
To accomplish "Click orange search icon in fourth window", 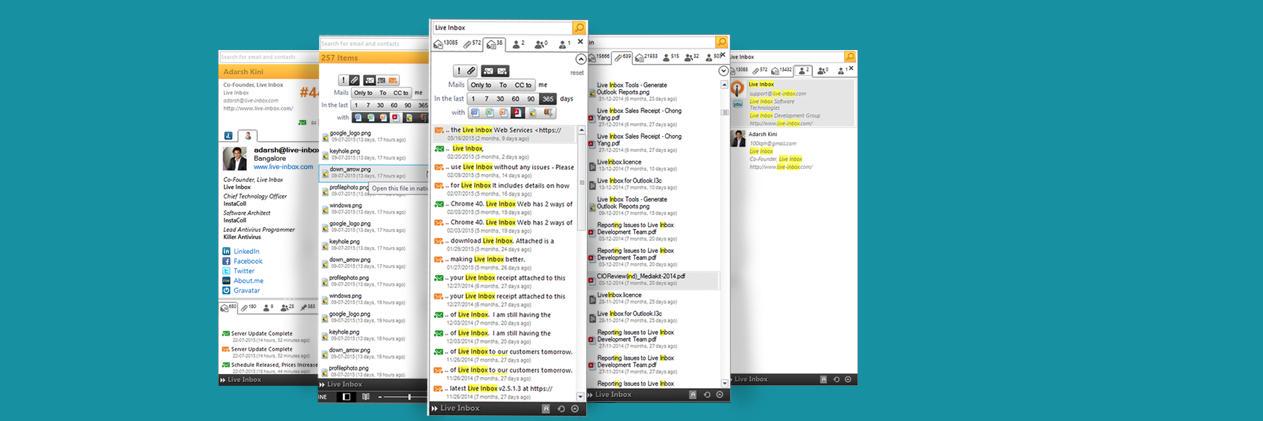I will (x=721, y=42).
